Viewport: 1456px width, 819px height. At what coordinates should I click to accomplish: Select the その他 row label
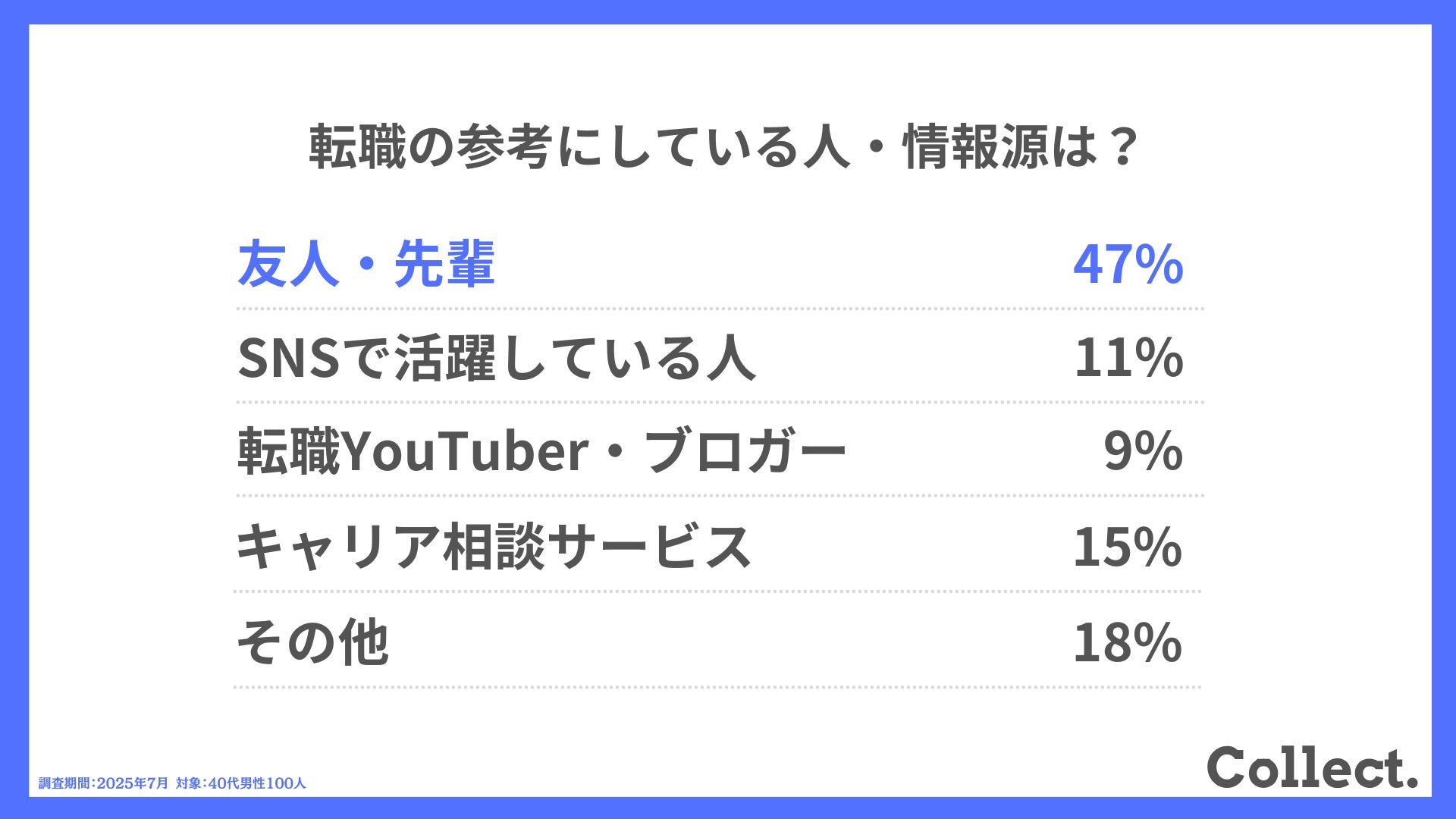312,642
